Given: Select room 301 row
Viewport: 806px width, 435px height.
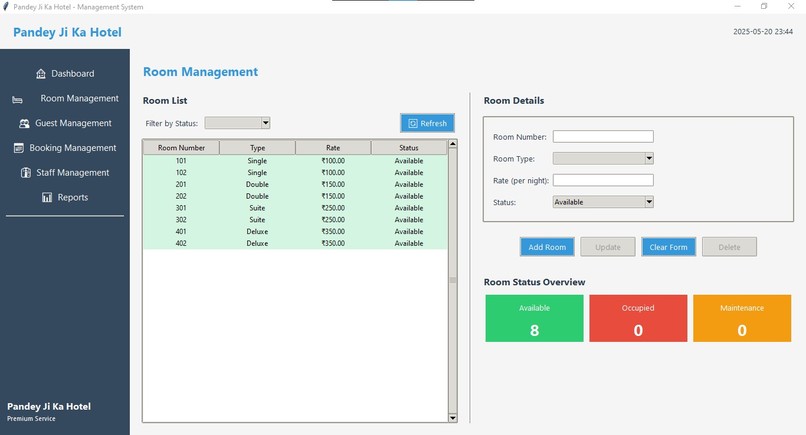Looking at the screenshot, I should [295, 208].
